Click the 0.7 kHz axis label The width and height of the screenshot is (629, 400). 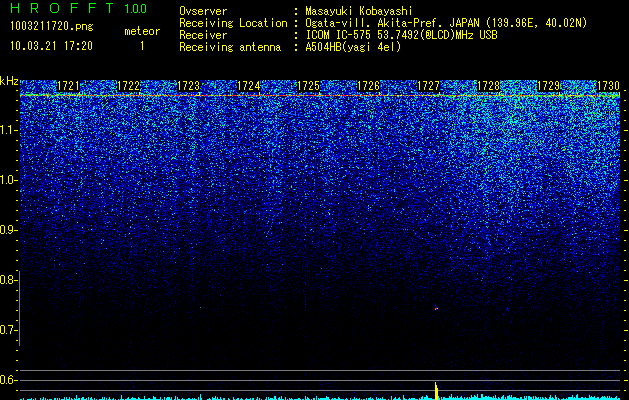8,330
